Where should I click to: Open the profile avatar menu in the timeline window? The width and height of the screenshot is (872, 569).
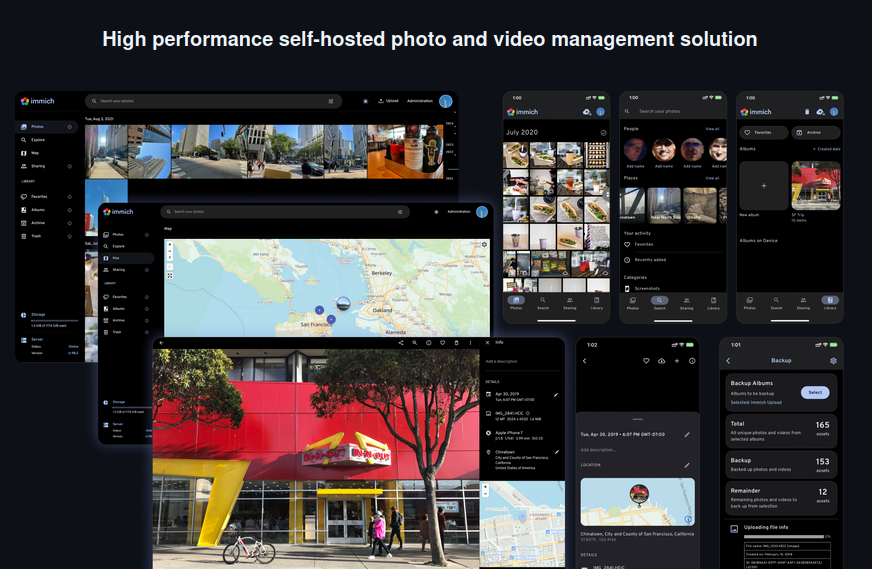coord(445,101)
